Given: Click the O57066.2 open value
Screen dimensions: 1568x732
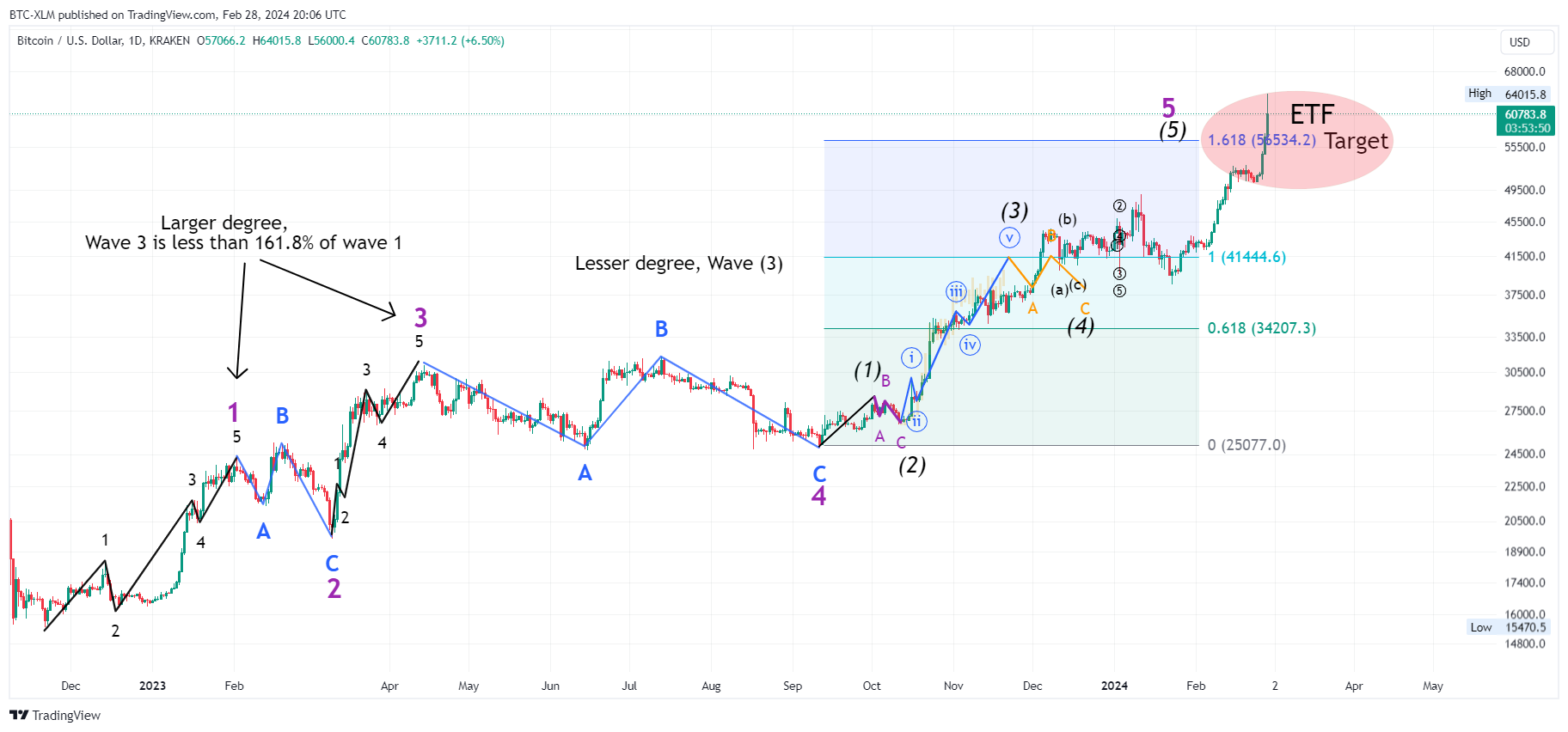Looking at the screenshot, I should (x=221, y=40).
